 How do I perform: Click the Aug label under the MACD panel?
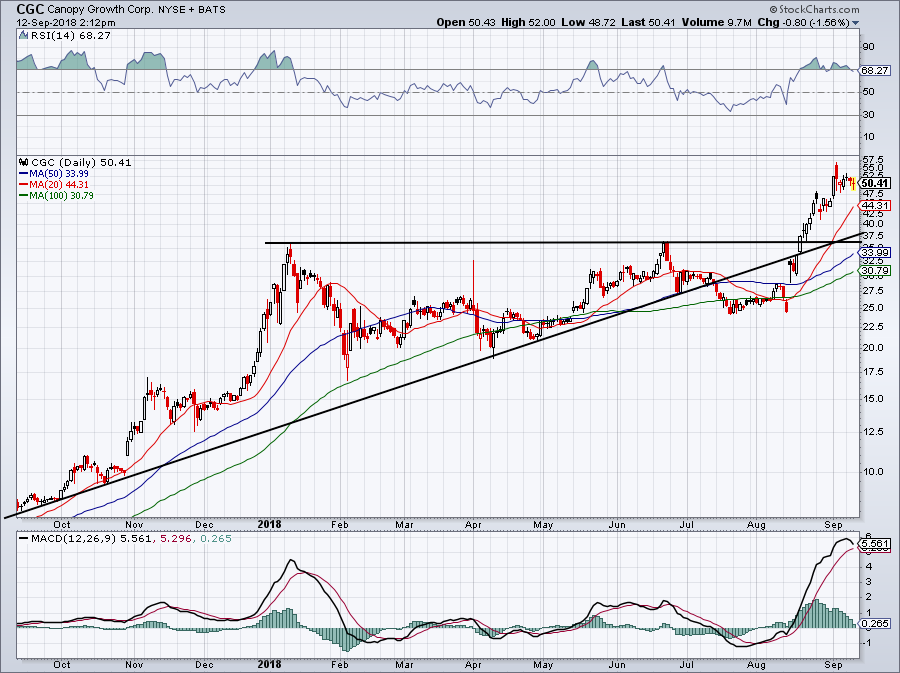pyautogui.click(x=757, y=664)
